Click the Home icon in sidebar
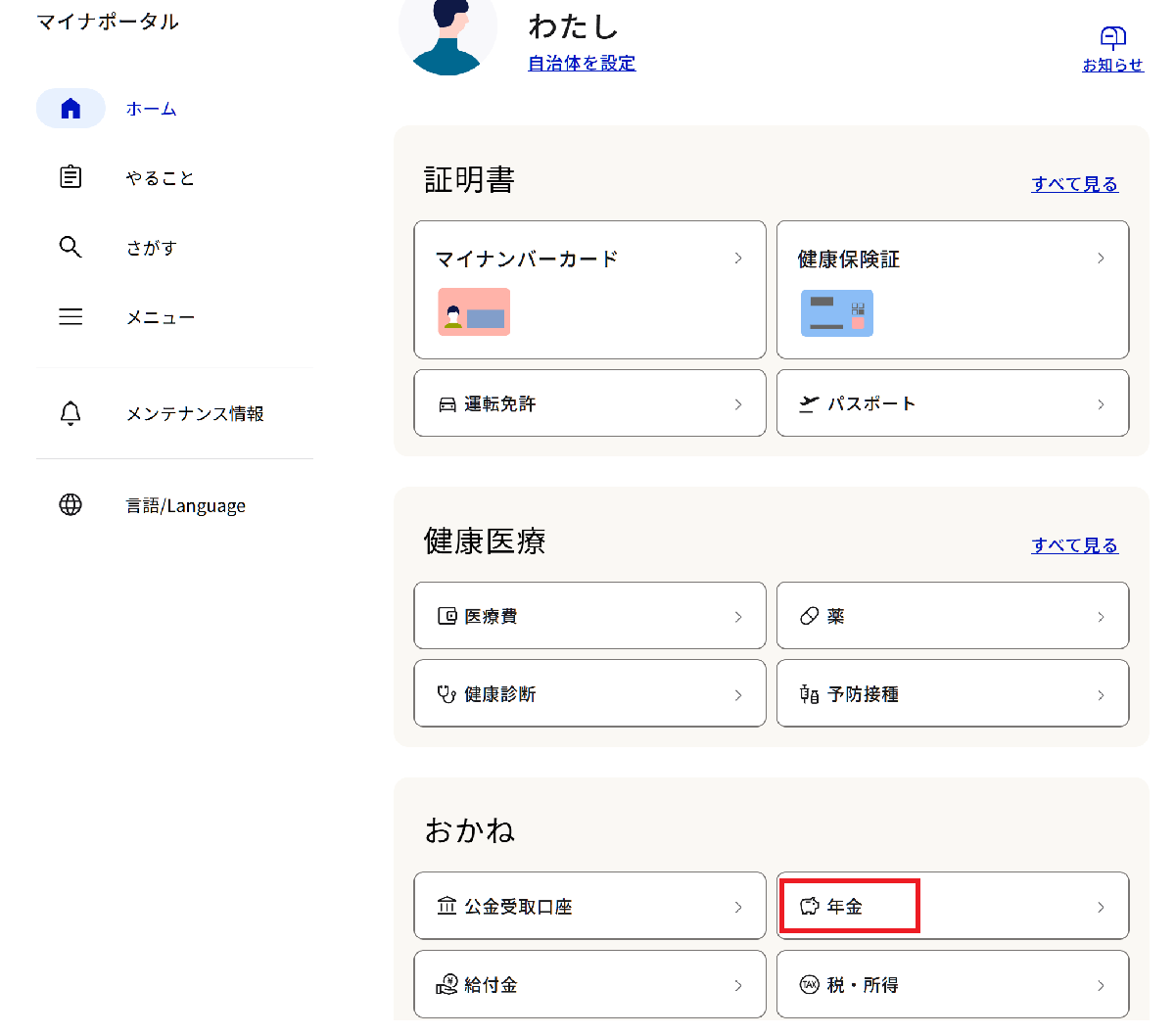Image resolution: width=1175 pixels, height=1036 pixels. click(x=70, y=109)
